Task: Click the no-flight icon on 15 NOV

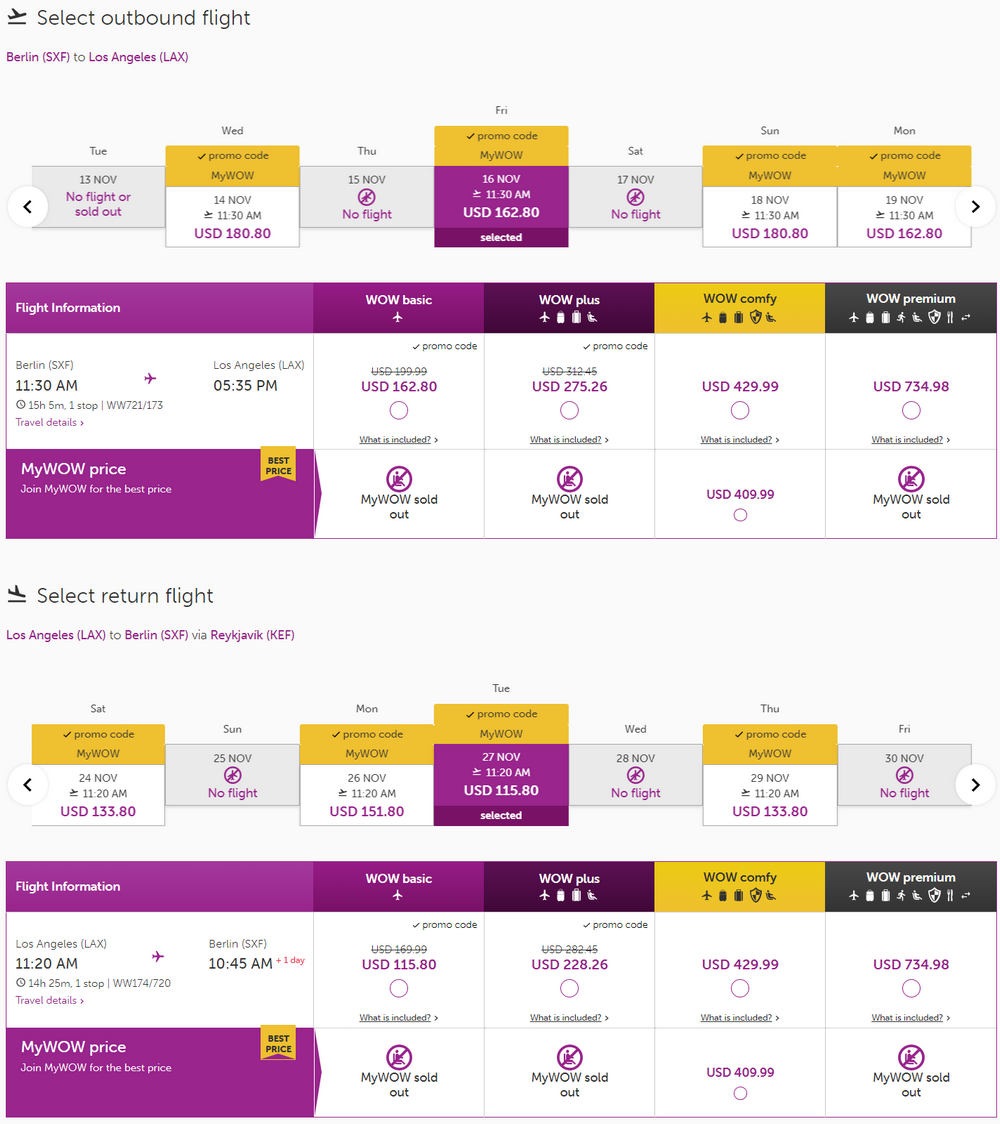Action: (x=366, y=197)
